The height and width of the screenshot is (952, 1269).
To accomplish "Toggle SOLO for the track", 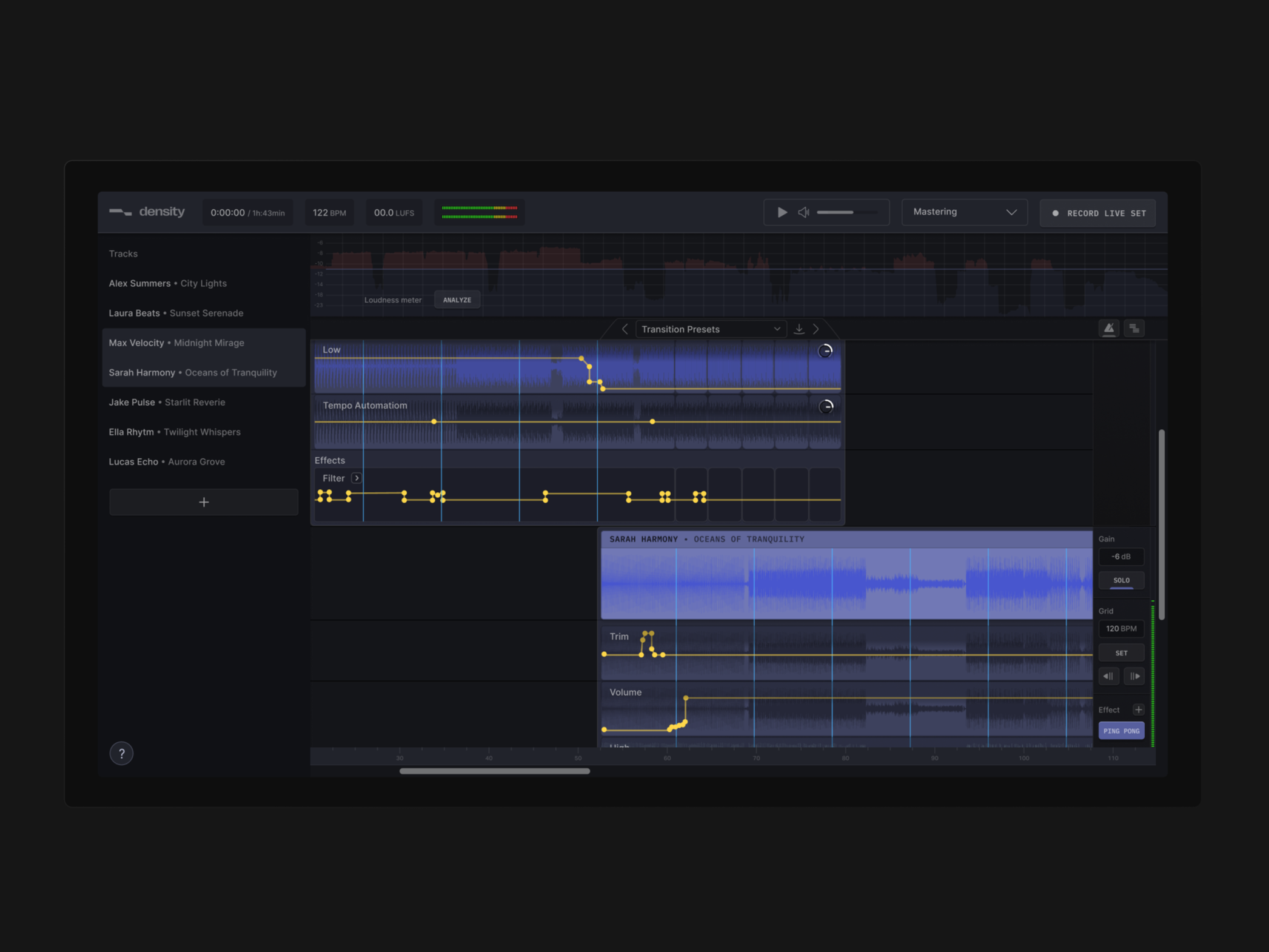I will coord(1120,580).
